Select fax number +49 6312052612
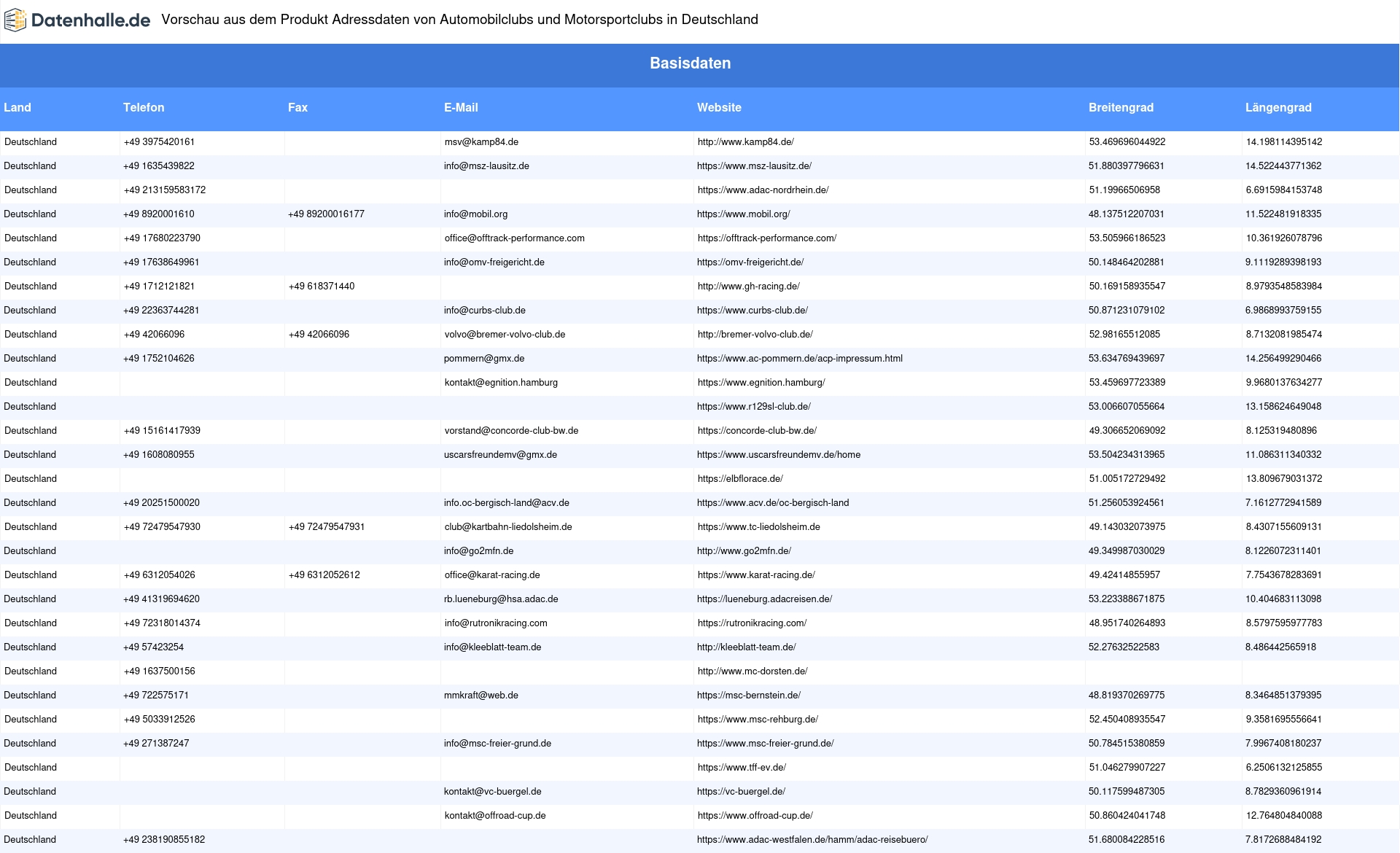 (324, 575)
